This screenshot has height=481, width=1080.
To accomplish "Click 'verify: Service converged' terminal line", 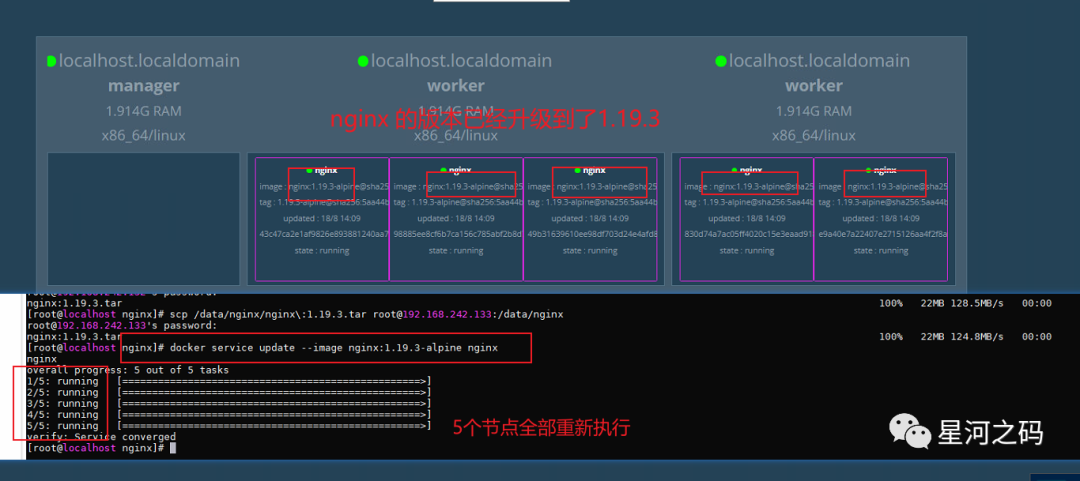I will pos(101,437).
